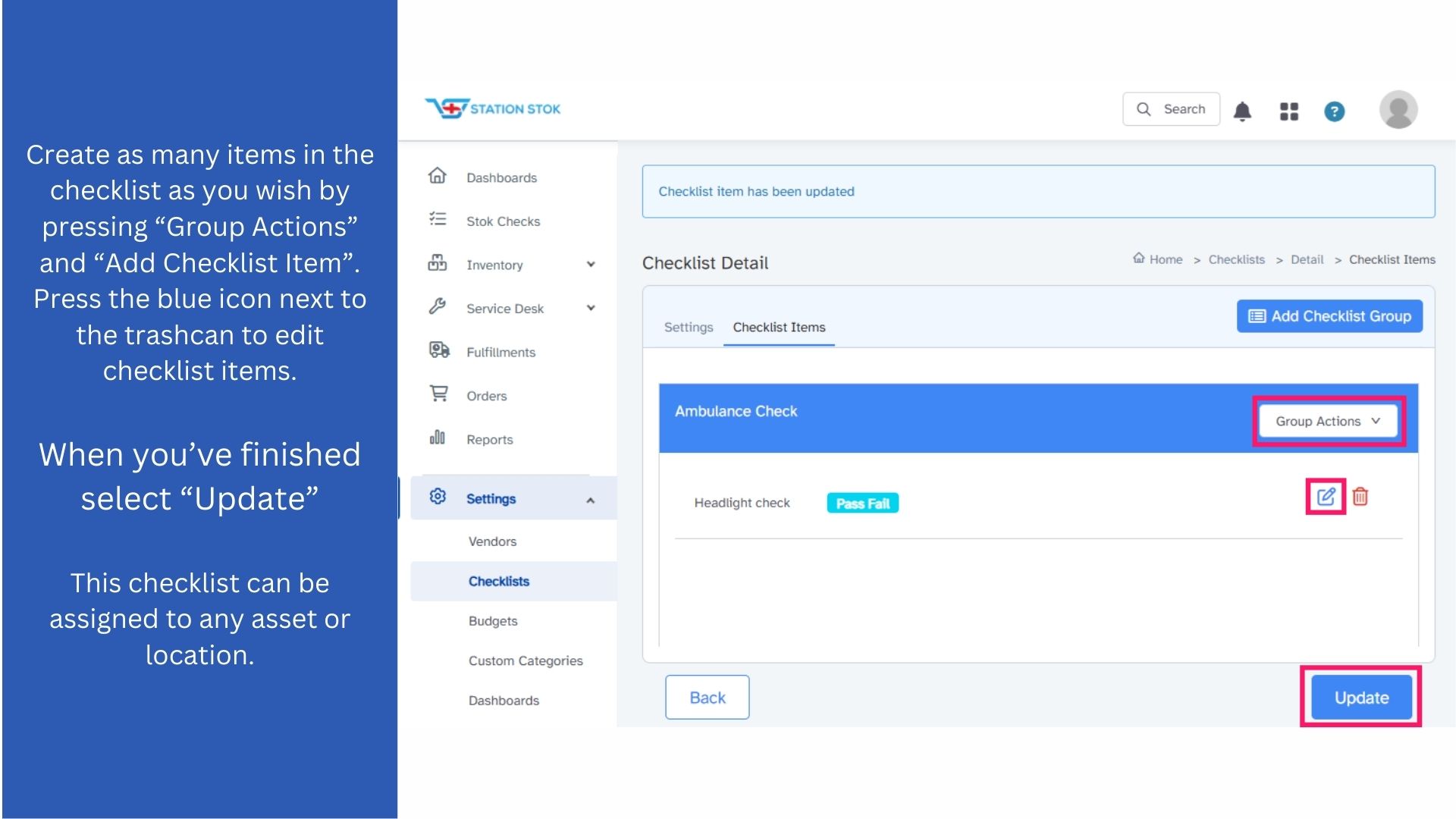Click the notification bell icon
The image size is (1456, 819).
[x=1242, y=111]
